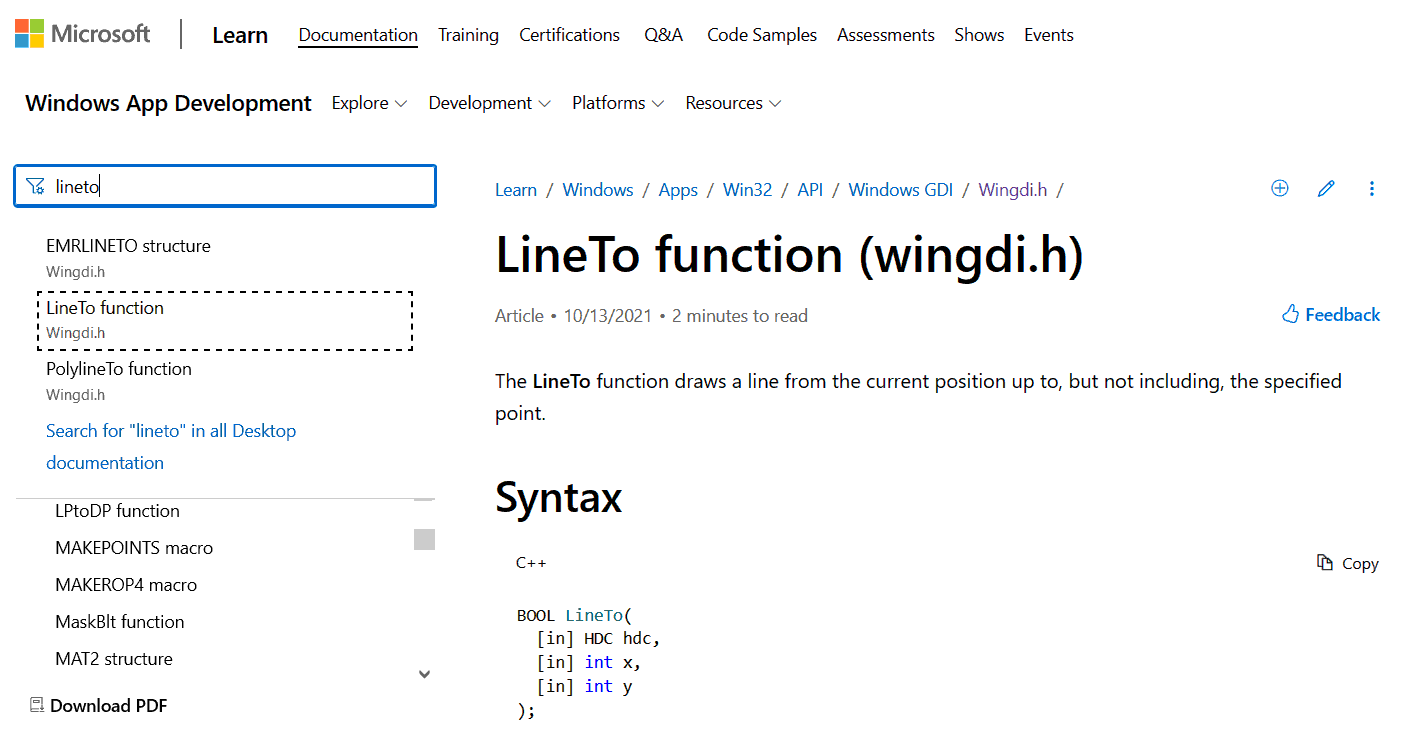Screen dimensions: 1404x735
Task: Click the '[in] HDC hdc,' code line
Action: click(599, 639)
